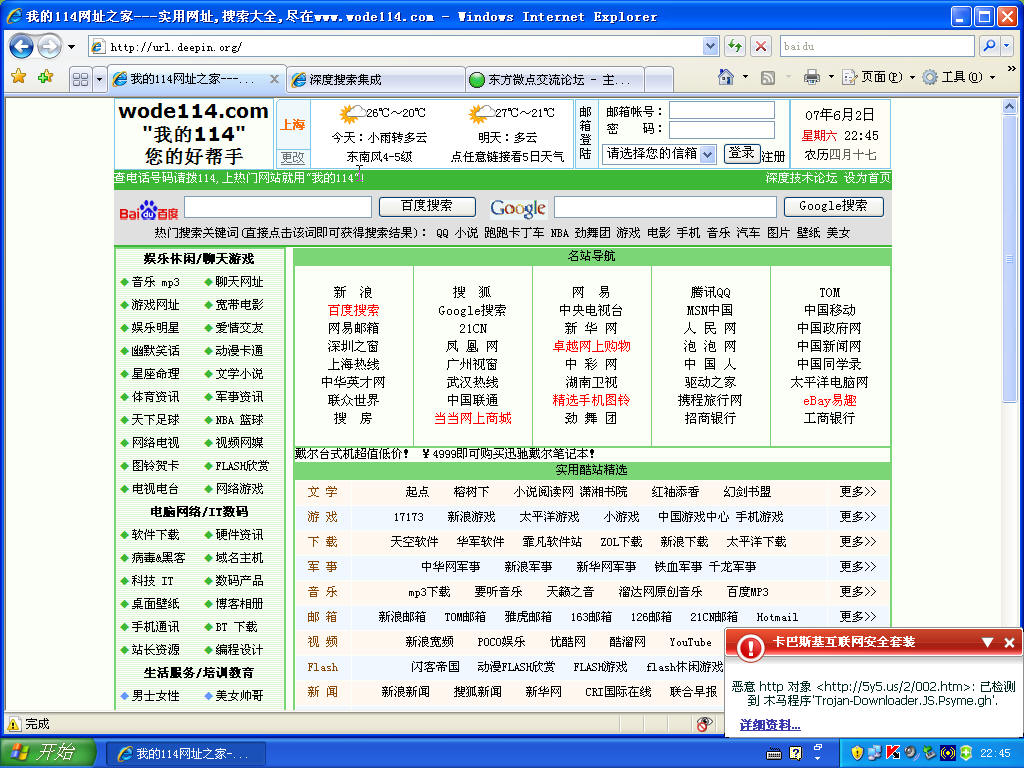This screenshot has height=768, width=1024.
Task: Click the 百度搜索 button
Action: tap(427, 206)
